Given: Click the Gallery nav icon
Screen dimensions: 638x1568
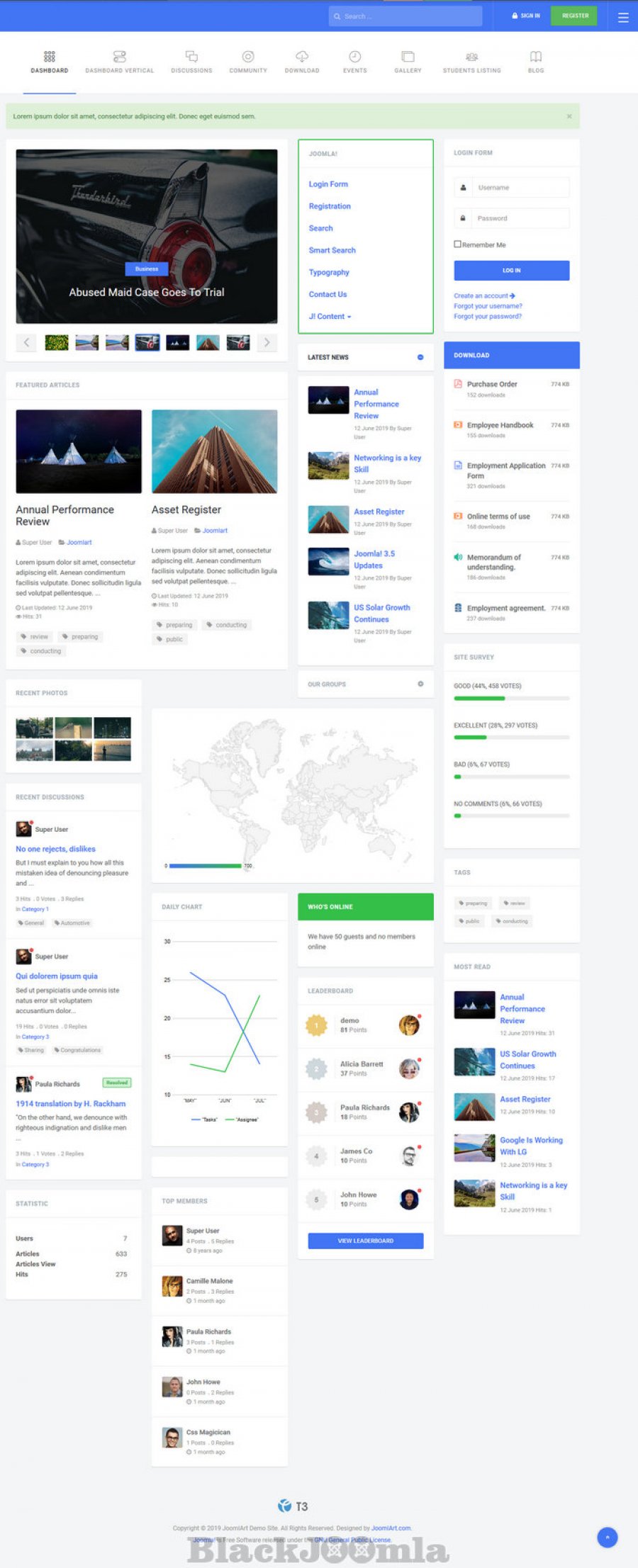Looking at the screenshot, I should [408, 57].
